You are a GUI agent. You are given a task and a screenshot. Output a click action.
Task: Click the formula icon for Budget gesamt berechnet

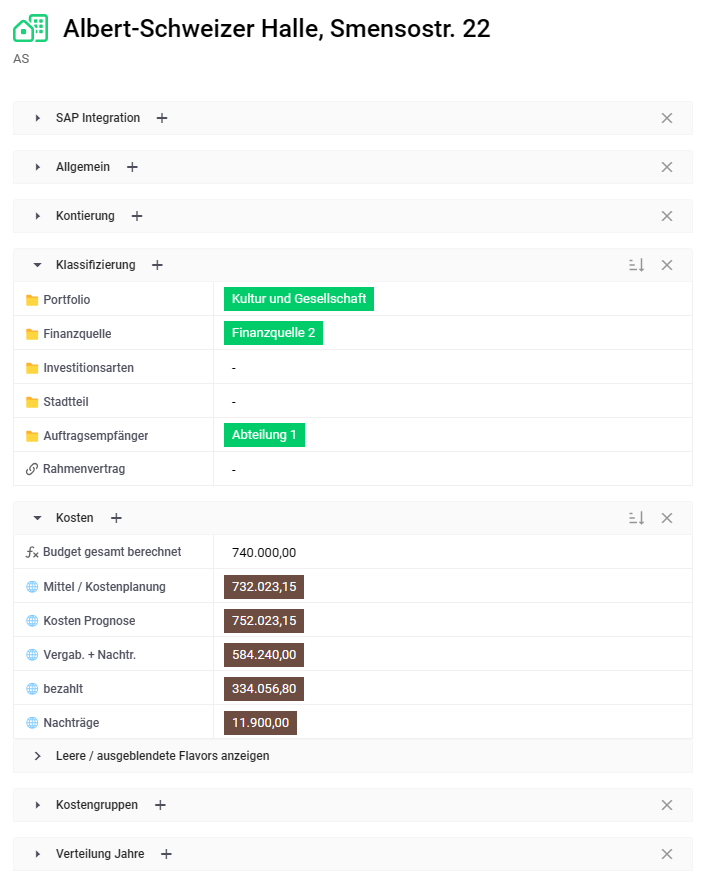32,552
